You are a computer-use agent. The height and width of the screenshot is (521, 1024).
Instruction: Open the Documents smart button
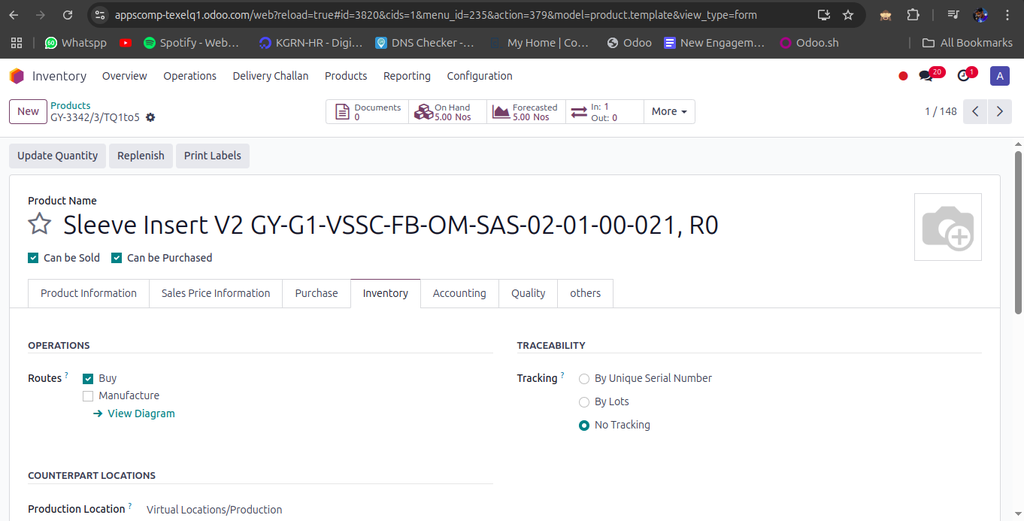[366, 112]
